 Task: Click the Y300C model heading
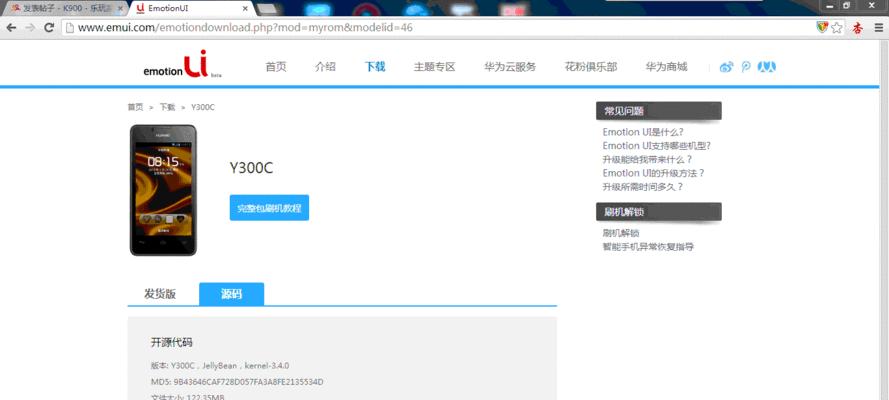(x=251, y=168)
